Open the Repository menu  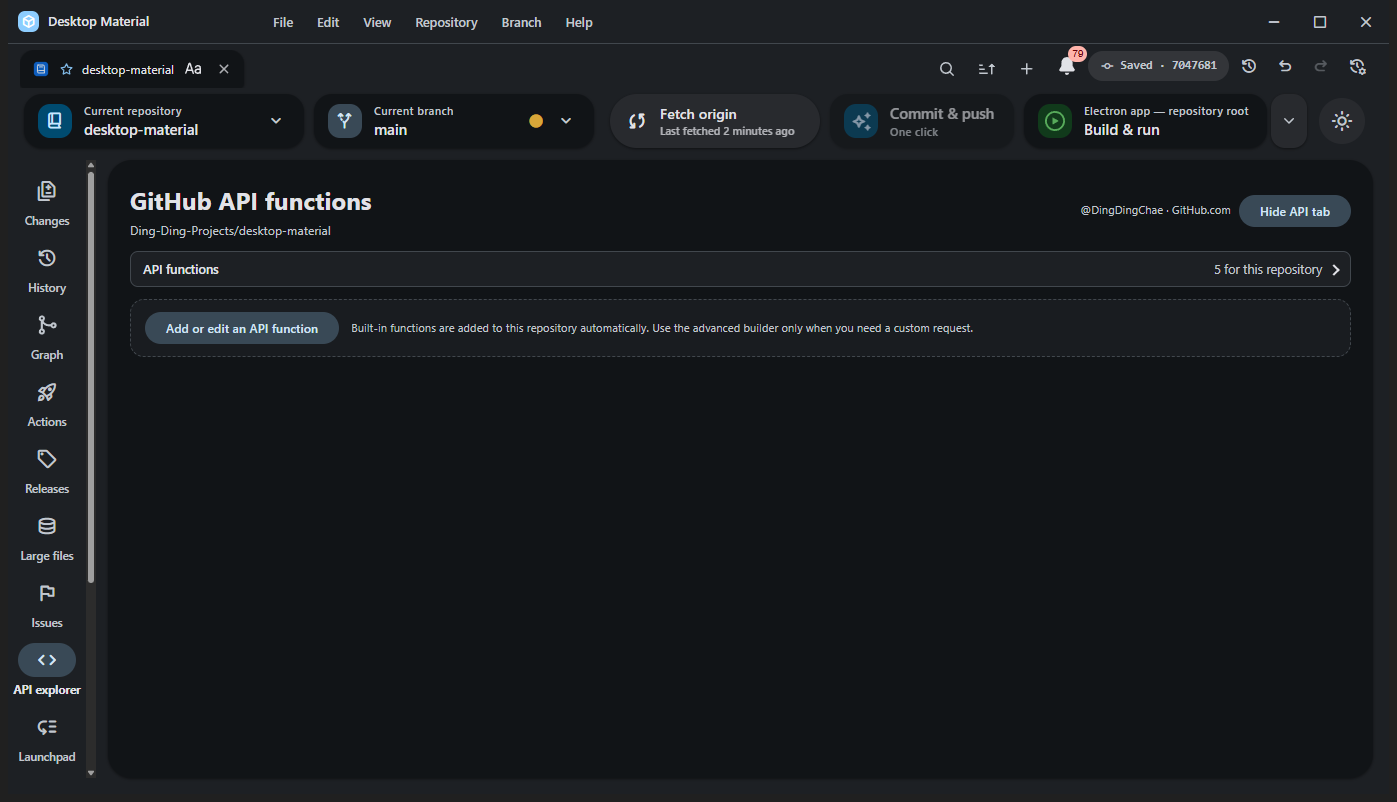coord(446,22)
